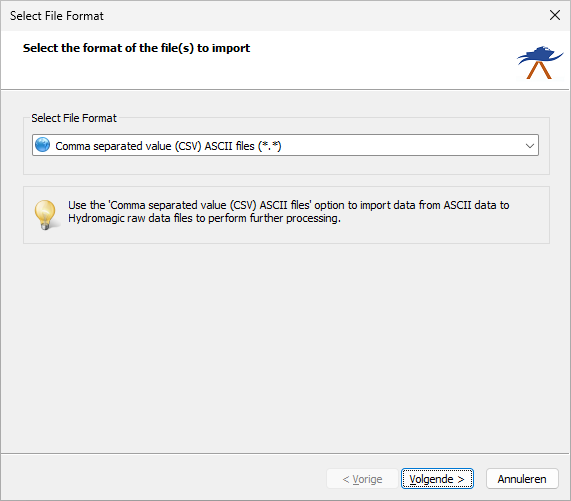Close the Select File Format dialog

click(555, 15)
